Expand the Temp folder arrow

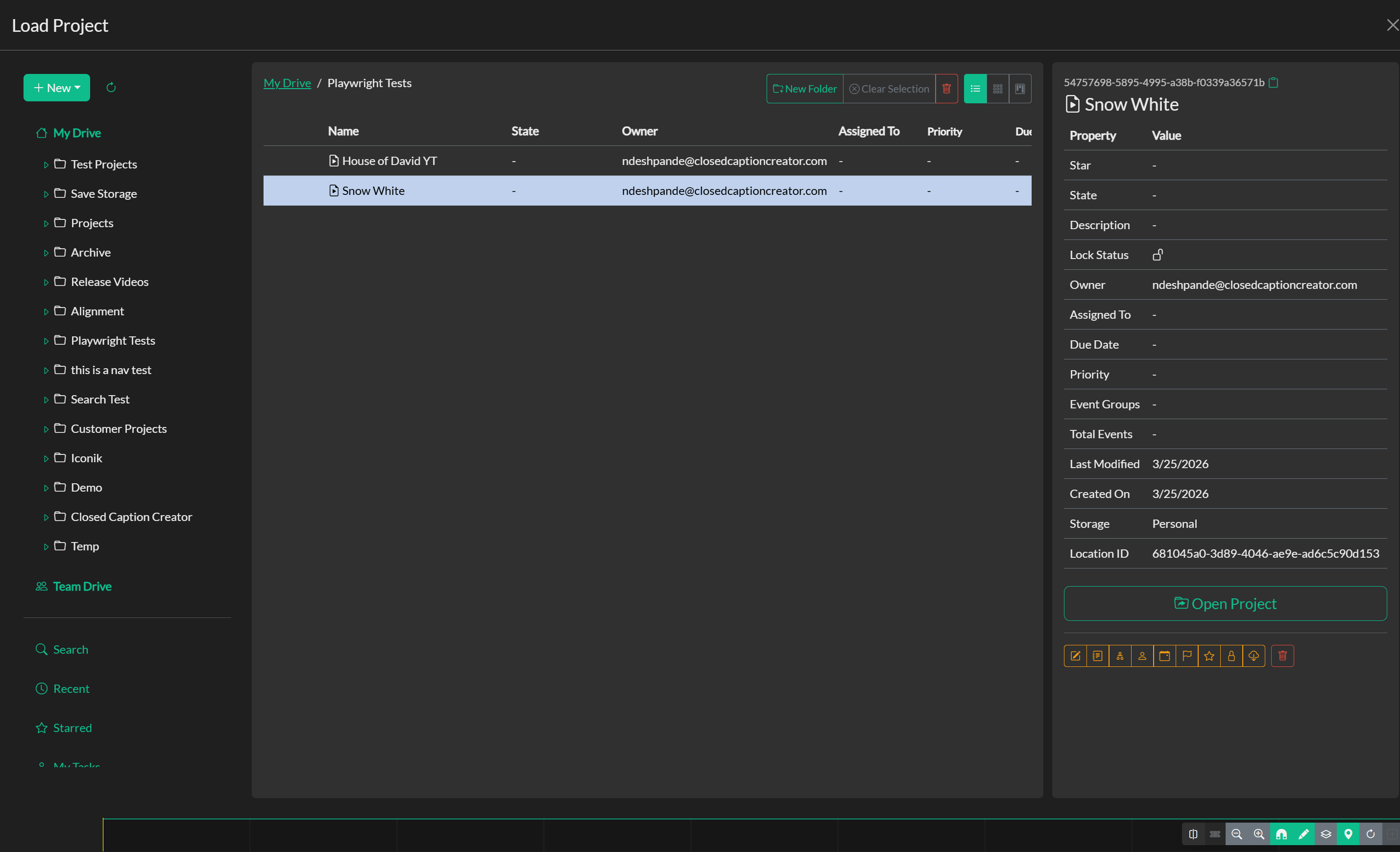[x=46, y=546]
